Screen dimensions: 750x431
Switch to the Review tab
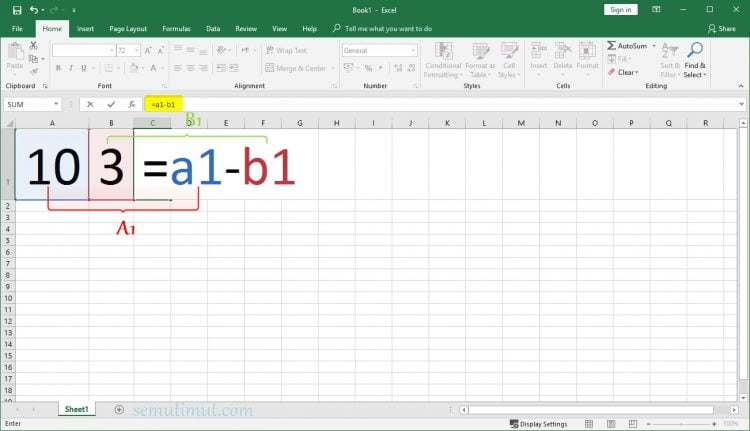246,29
